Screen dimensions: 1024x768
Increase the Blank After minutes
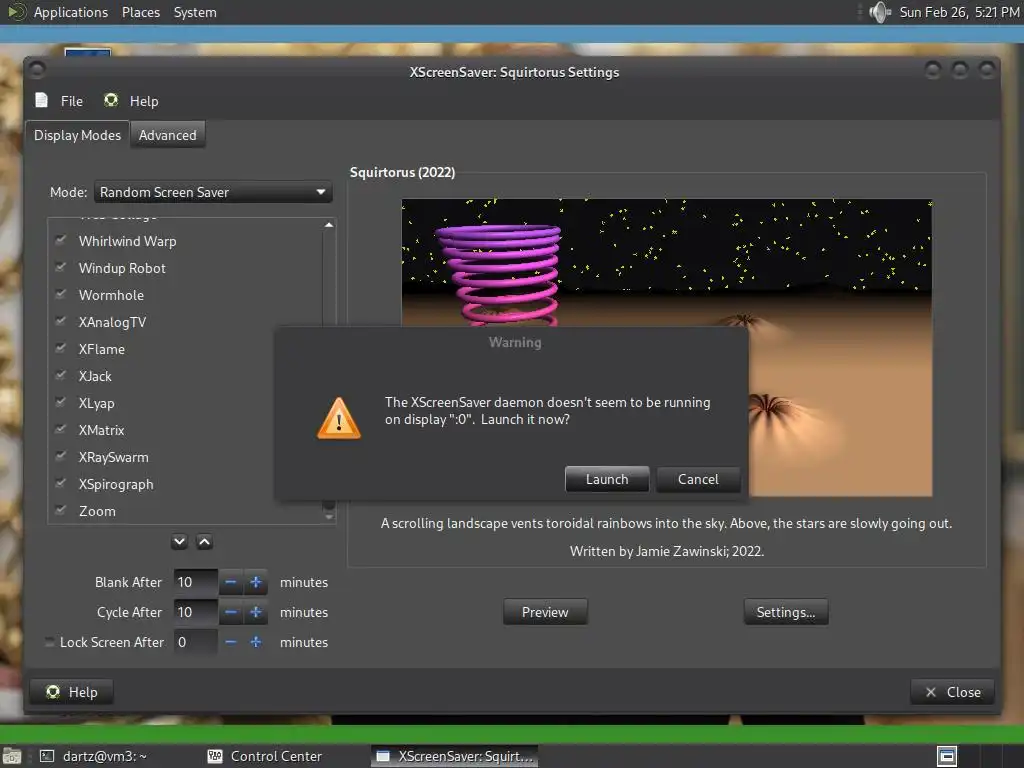point(256,582)
